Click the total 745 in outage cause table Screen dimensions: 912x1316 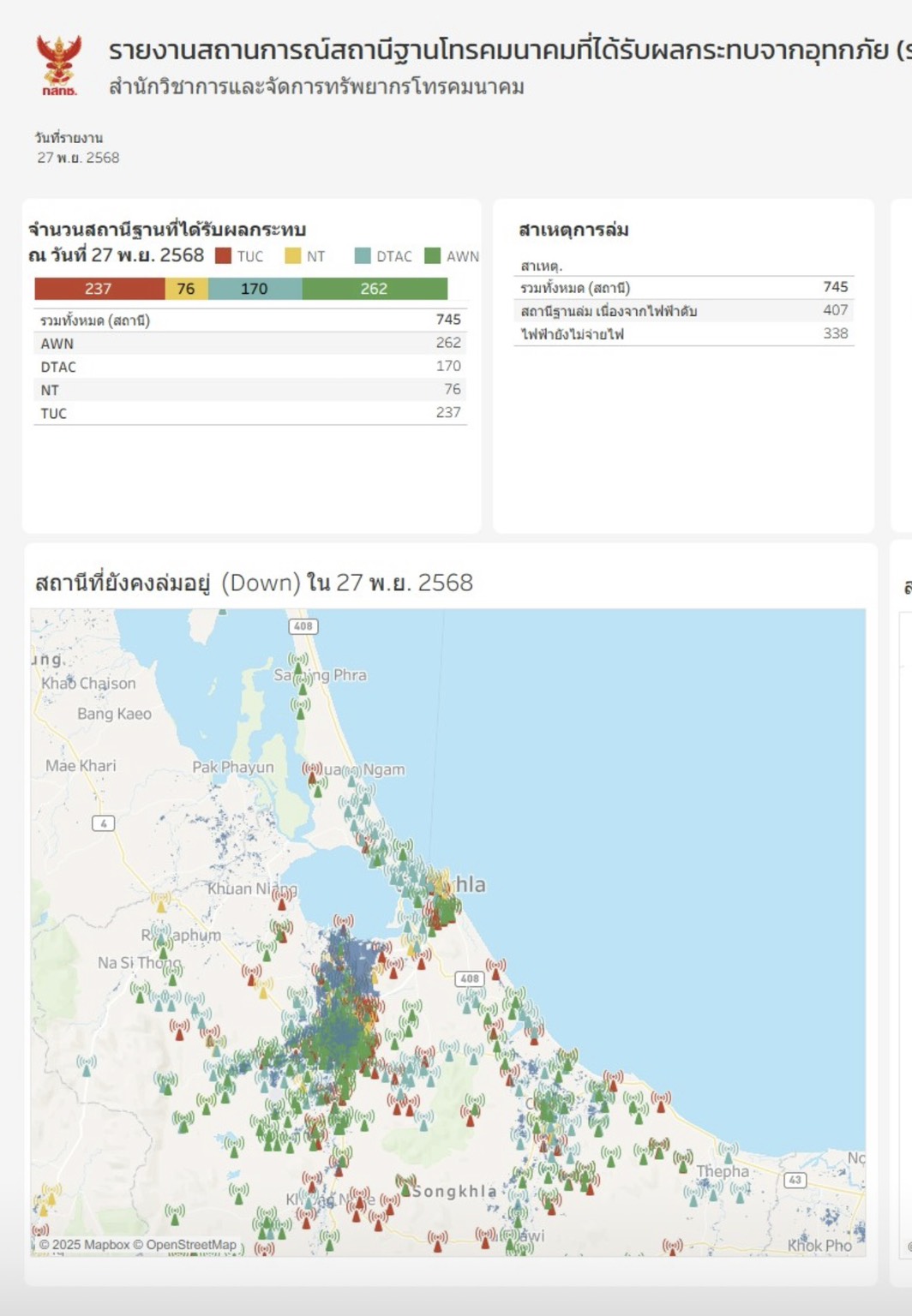pos(836,286)
